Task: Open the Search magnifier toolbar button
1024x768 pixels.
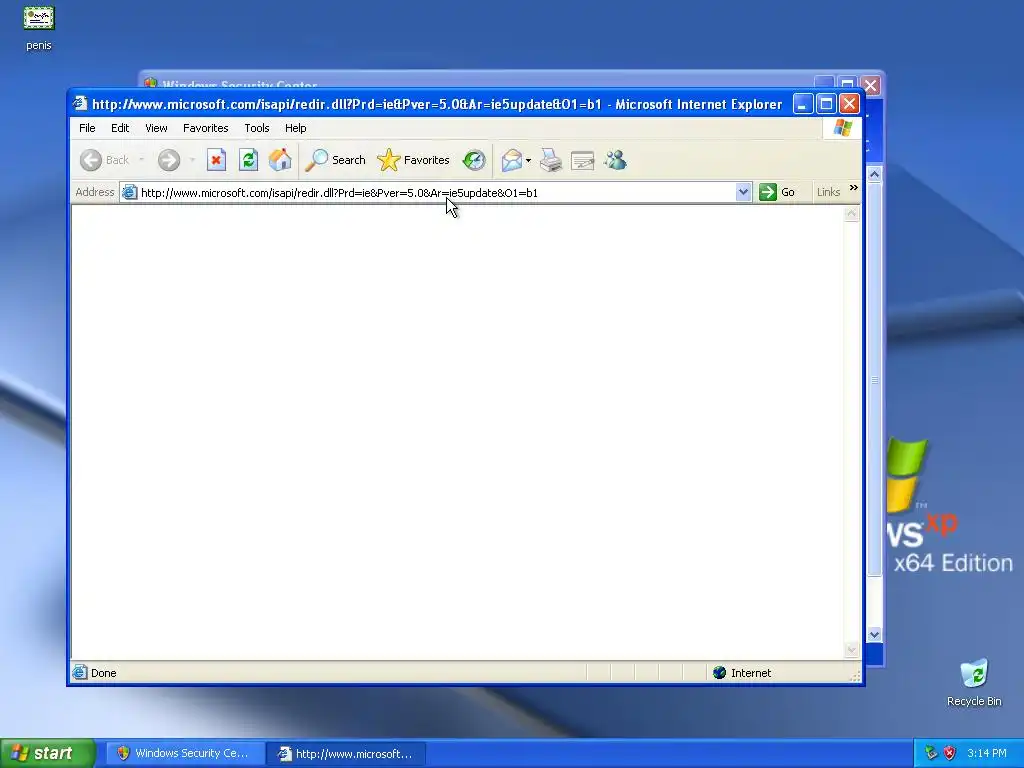Action: (x=336, y=160)
